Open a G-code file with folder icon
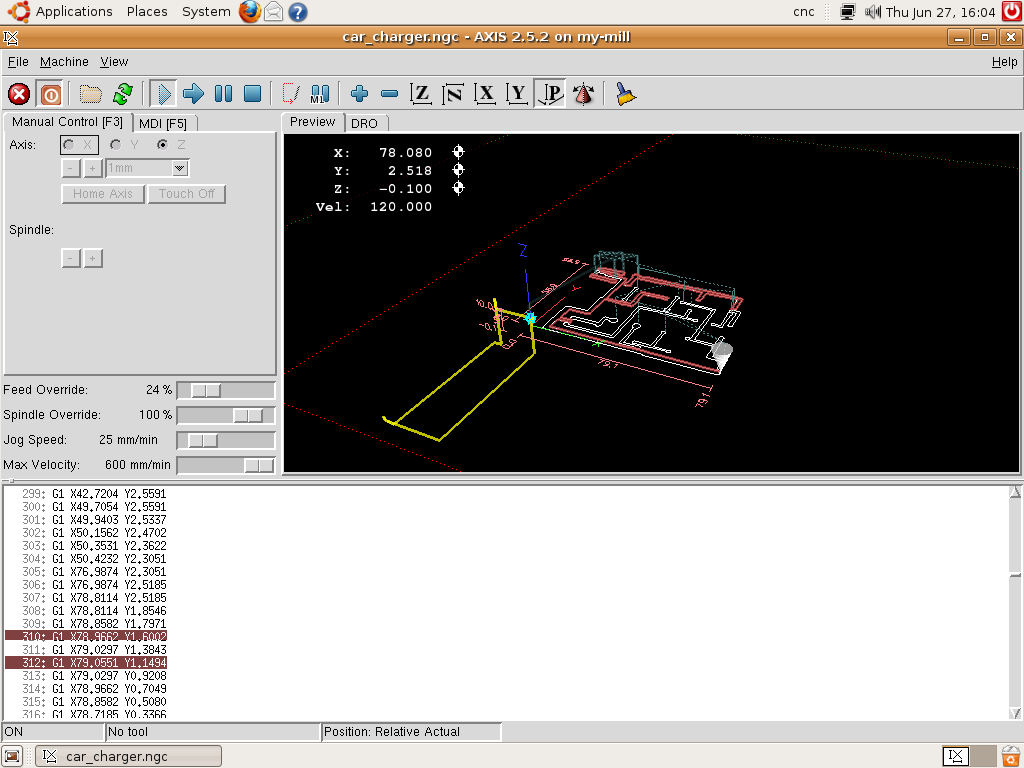 coord(91,94)
